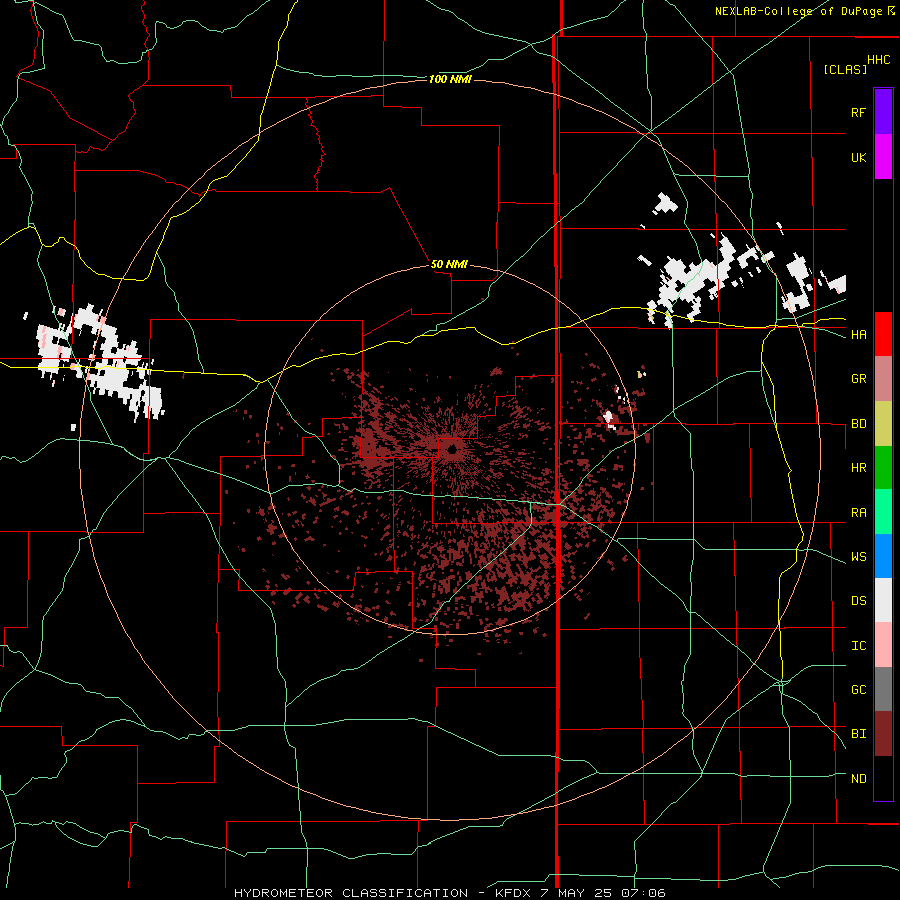Image resolution: width=900 pixels, height=900 pixels.
Task: Click the RF purple legend swatch
Action: 883,112
